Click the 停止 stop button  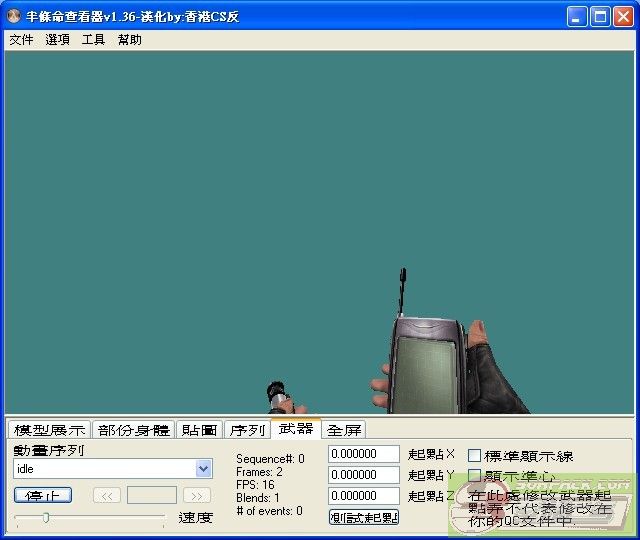pyautogui.click(x=43, y=495)
